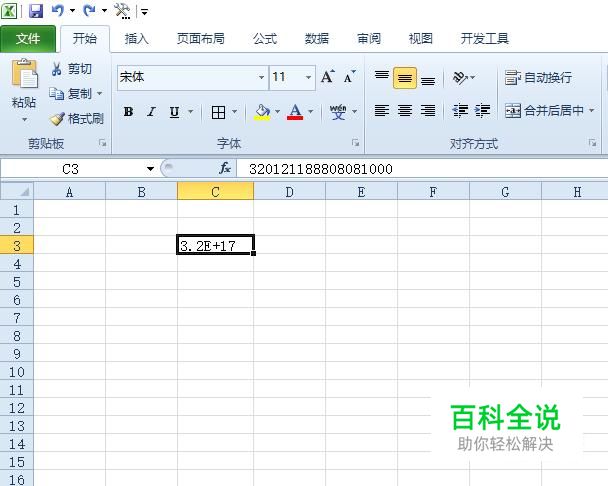The height and width of the screenshot is (486, 608).
Task: Toggle align text right
Action: [x=428, y=111]
